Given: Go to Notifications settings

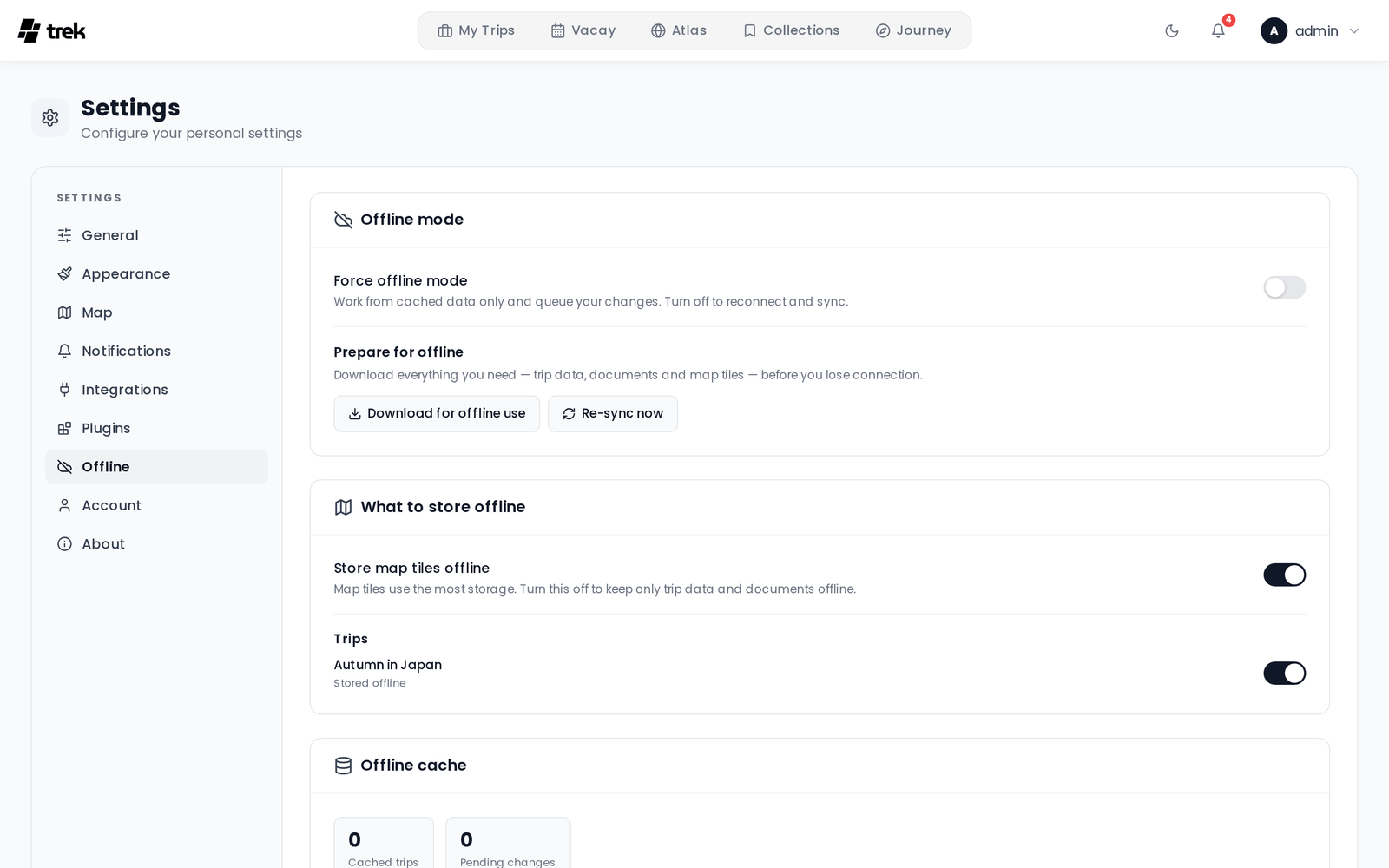Looking at the screenshot, I should (x=156, y=351).
